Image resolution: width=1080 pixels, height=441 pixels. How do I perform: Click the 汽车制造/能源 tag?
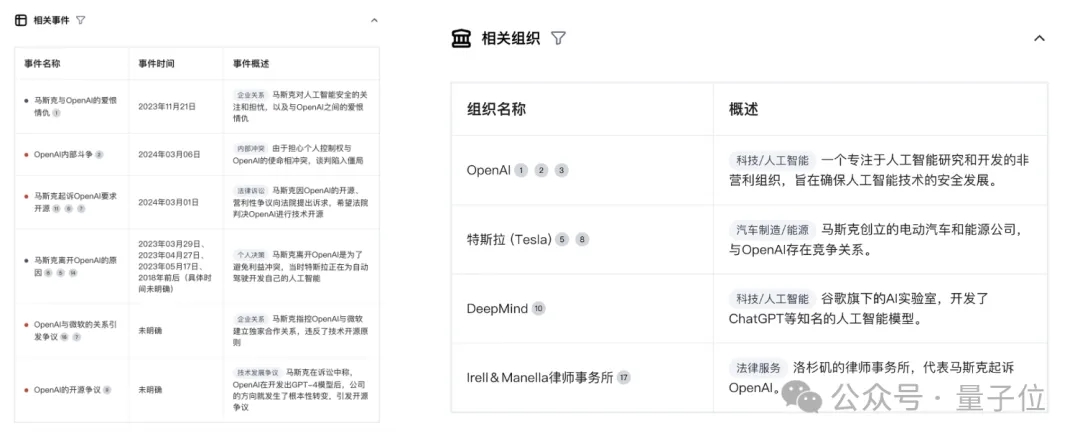(x=771, y=229)
